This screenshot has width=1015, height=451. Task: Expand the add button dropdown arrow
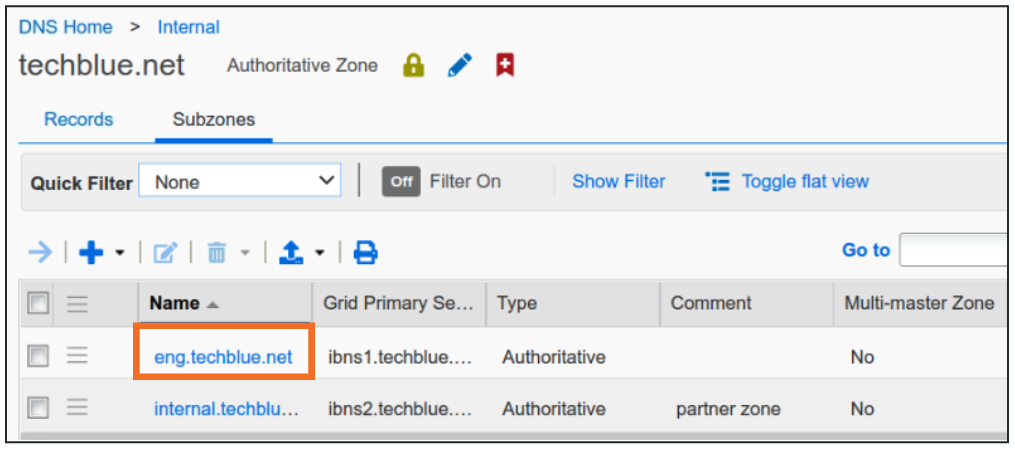pyautogui.click(x=119, y=254)
